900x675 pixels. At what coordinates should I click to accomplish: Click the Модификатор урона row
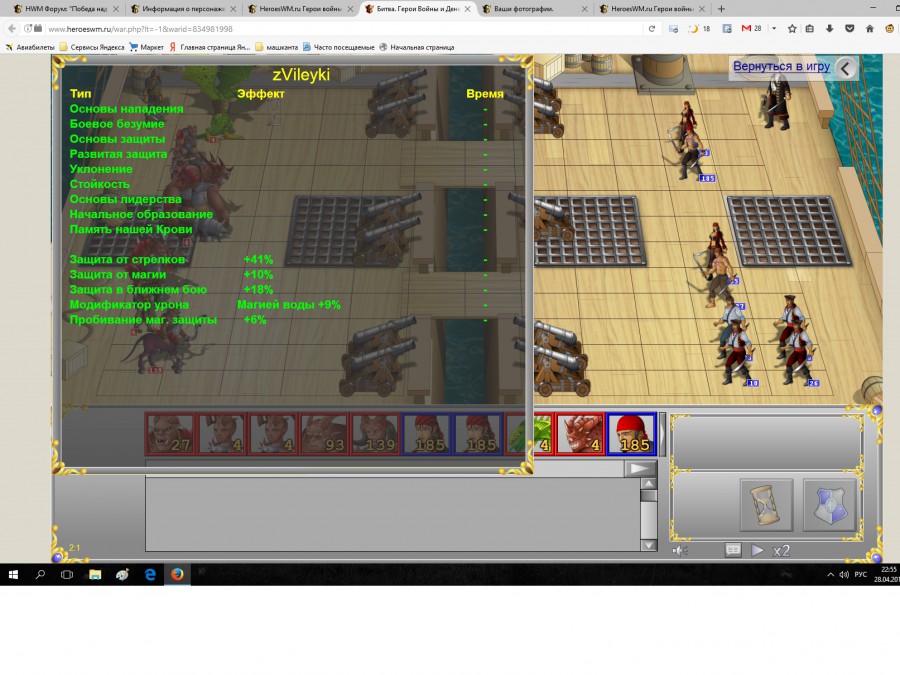click(287, 305)
